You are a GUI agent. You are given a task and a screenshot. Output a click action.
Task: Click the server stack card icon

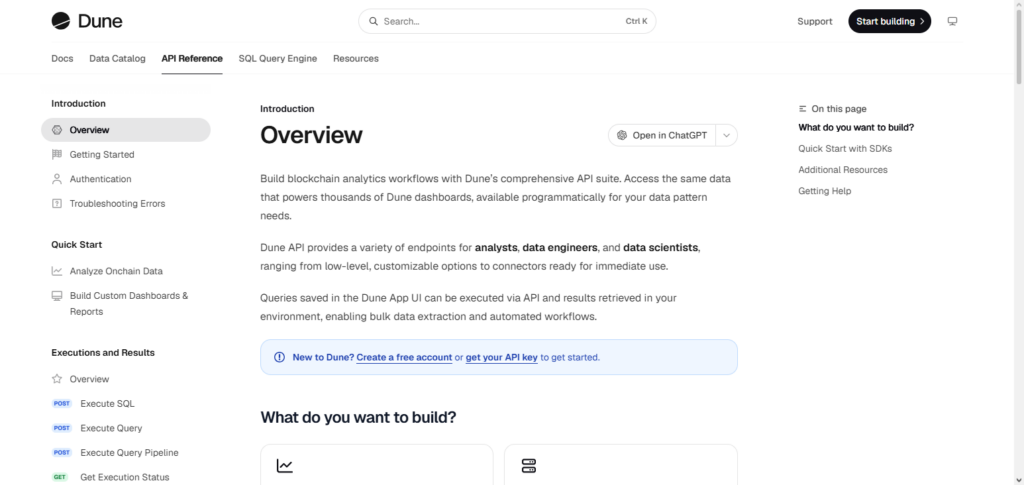click(528, 466)
